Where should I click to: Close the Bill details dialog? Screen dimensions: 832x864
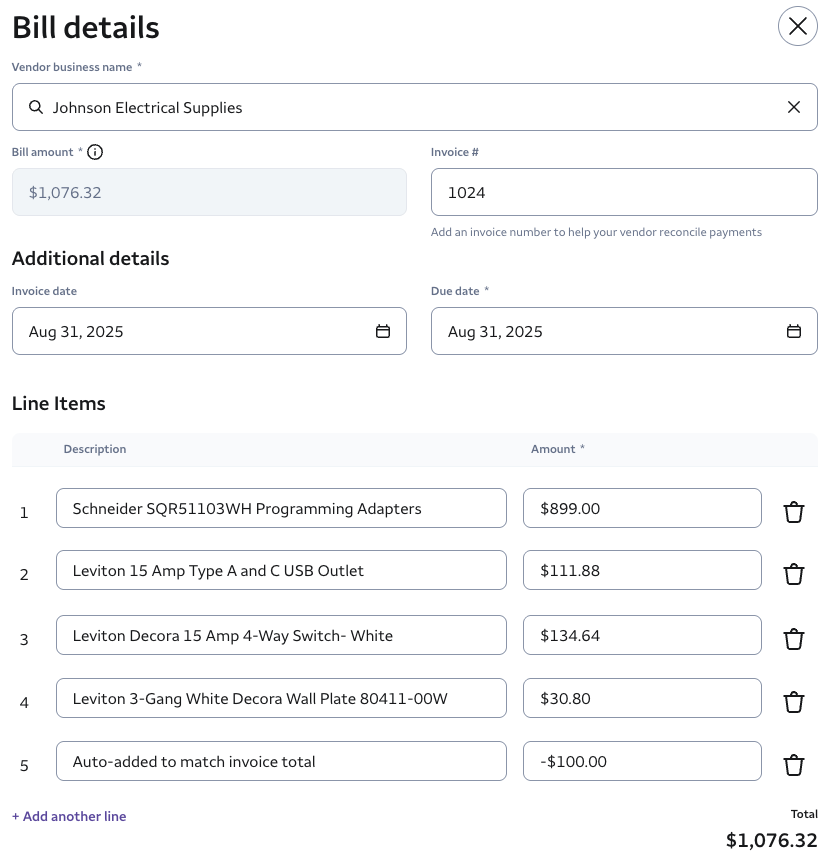coord(797,27)
